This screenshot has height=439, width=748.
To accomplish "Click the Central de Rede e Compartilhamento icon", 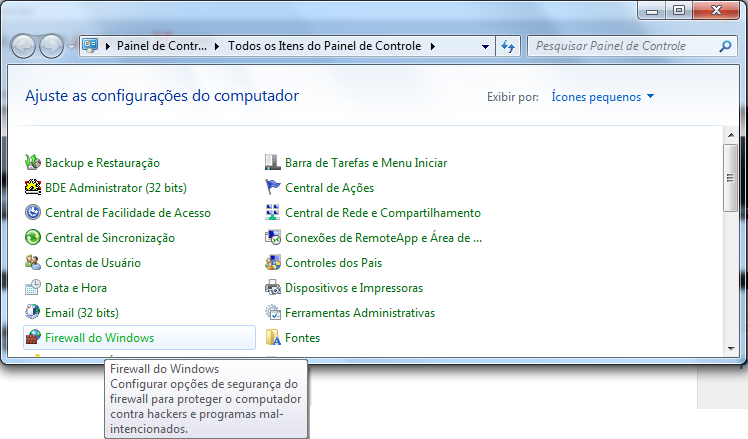I will [273, 212].
